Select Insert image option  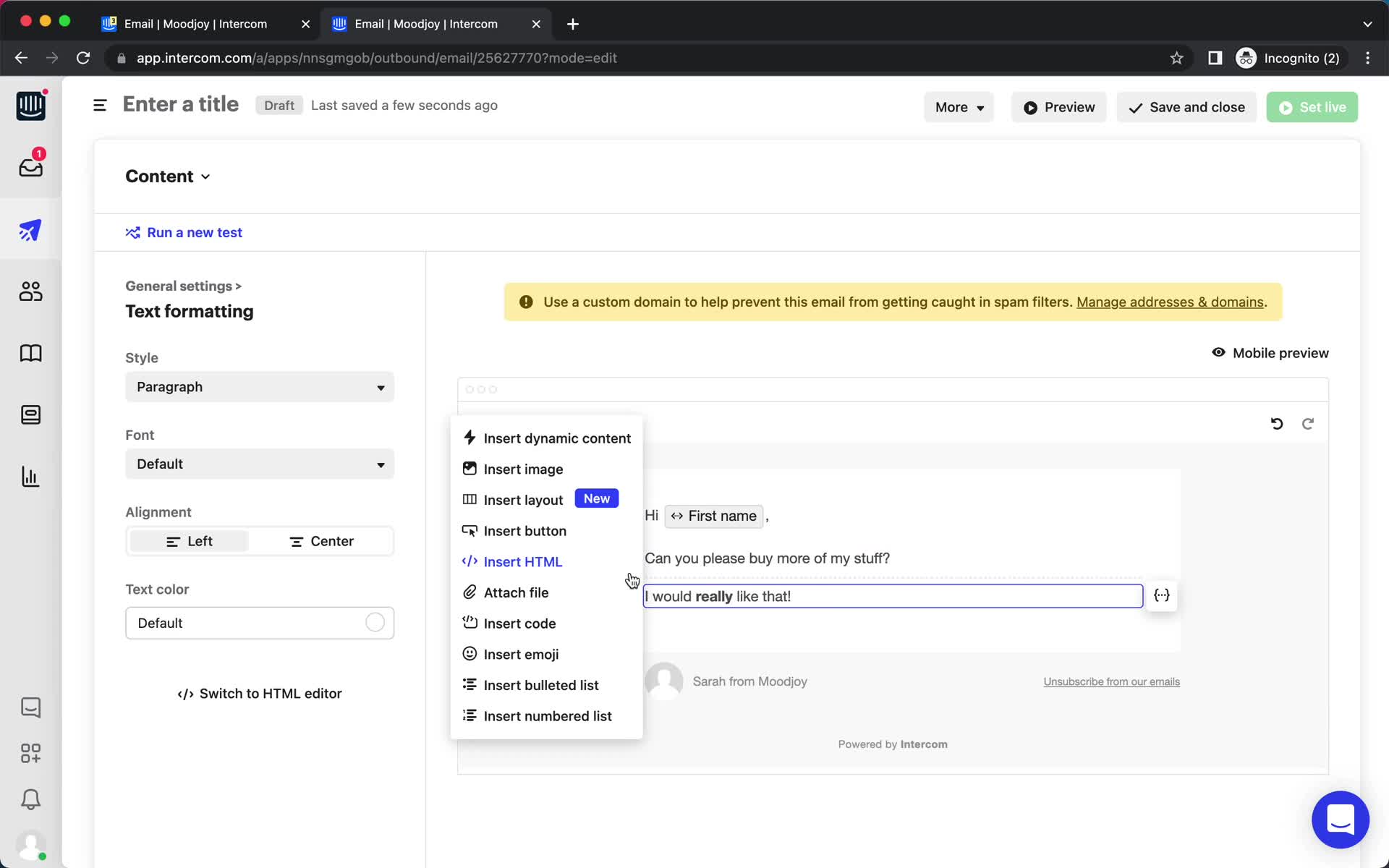click(x=523, y=468)
